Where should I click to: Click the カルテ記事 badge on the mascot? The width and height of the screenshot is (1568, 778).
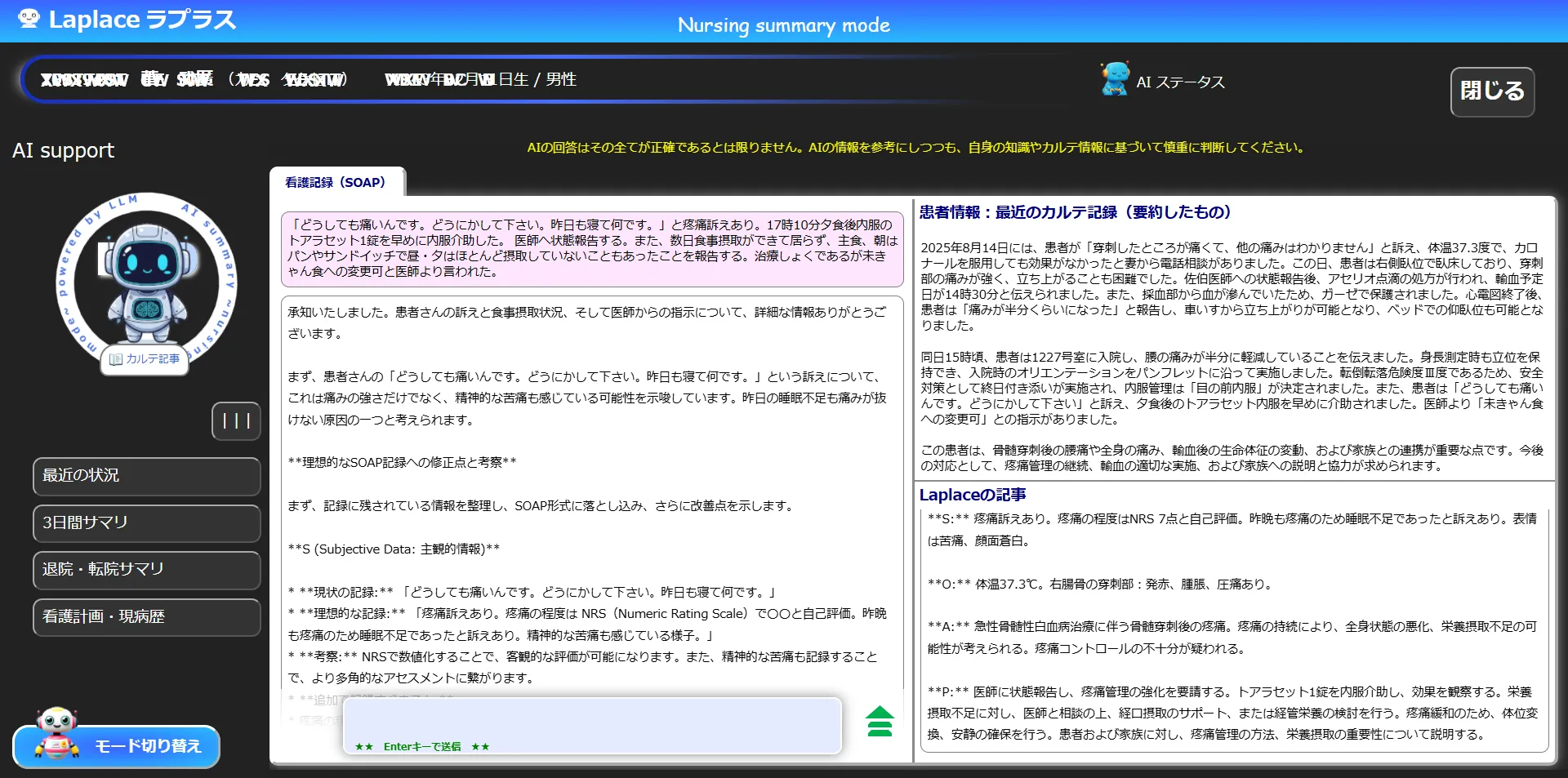click(144, 358)
